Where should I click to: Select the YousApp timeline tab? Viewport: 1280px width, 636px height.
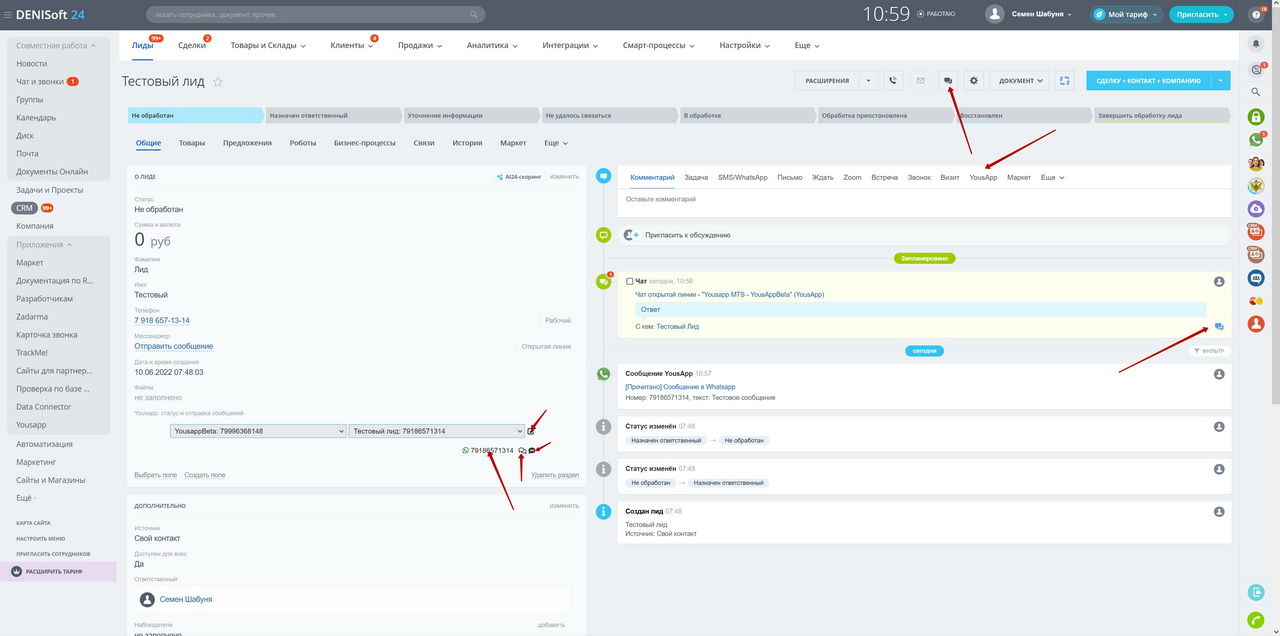983,177
